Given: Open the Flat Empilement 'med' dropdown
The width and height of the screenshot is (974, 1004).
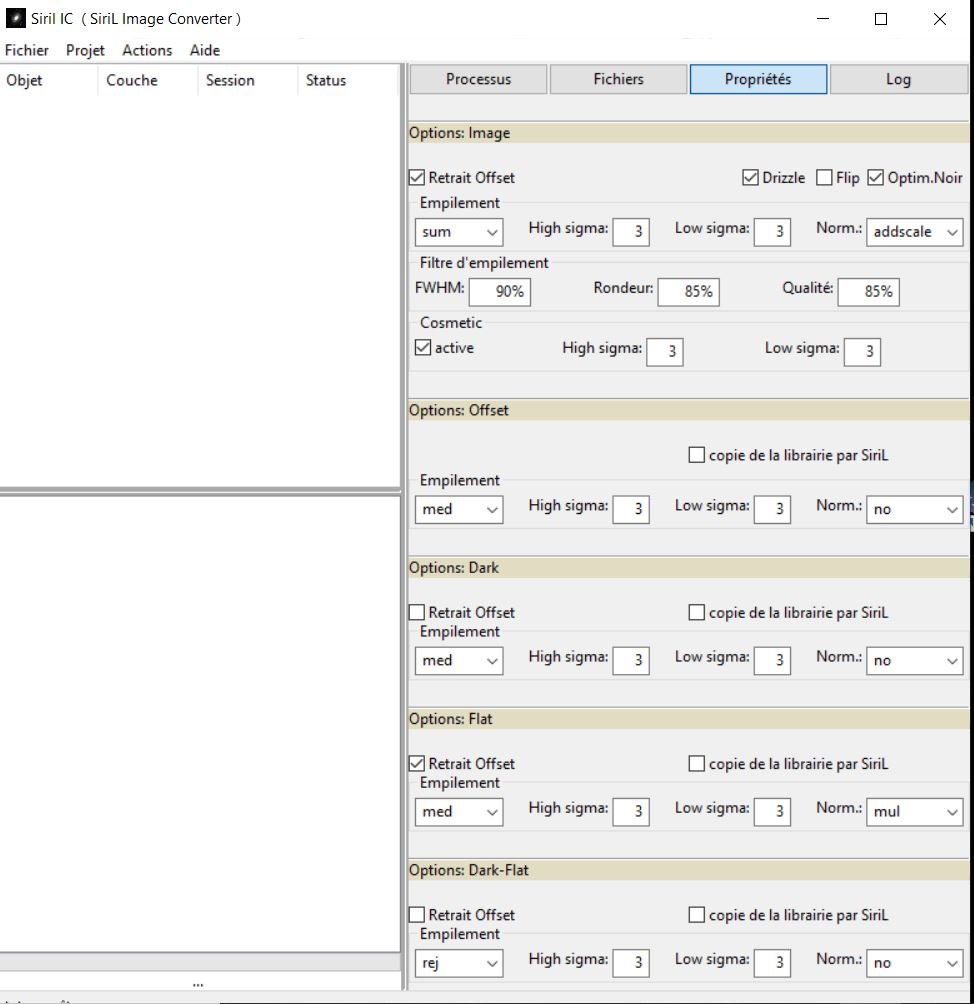Looking at the screenshot, I should 459,812.
